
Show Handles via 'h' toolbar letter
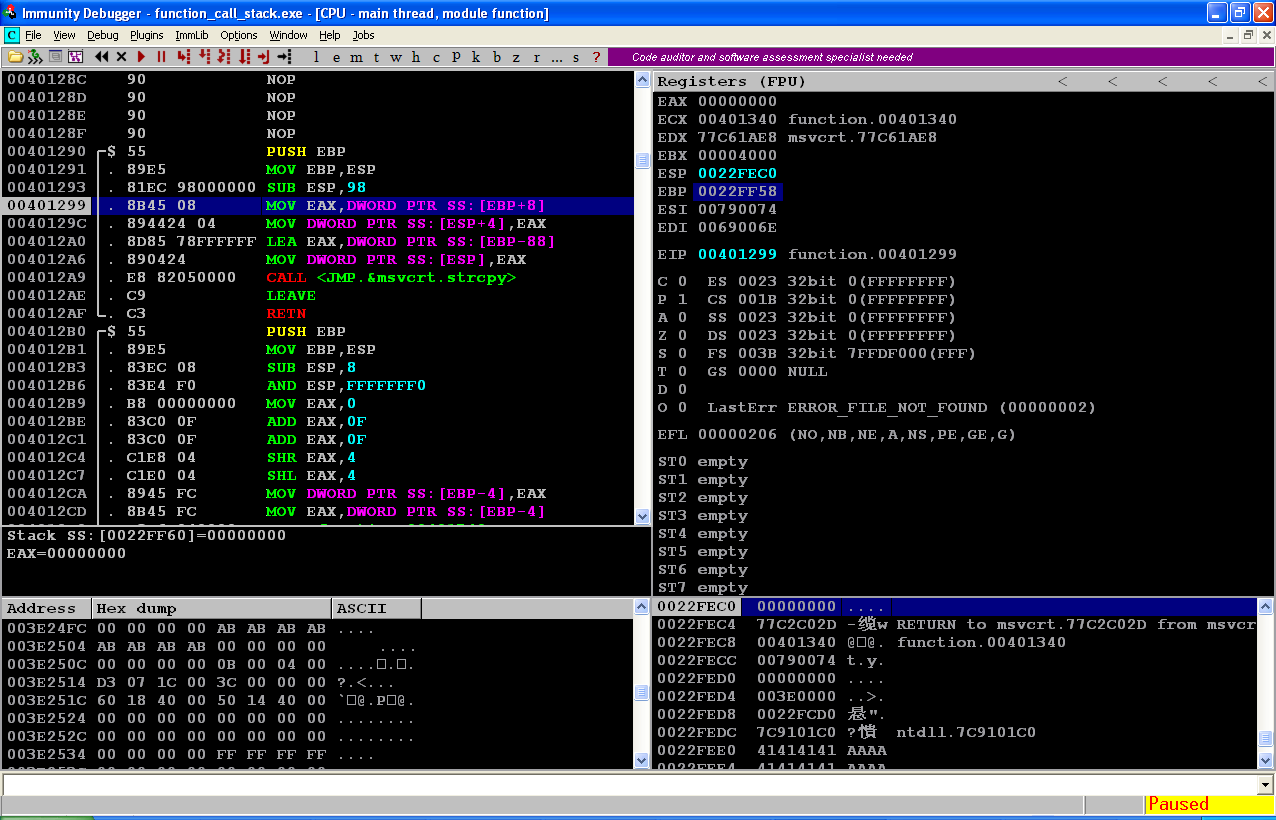pos(415,57)
